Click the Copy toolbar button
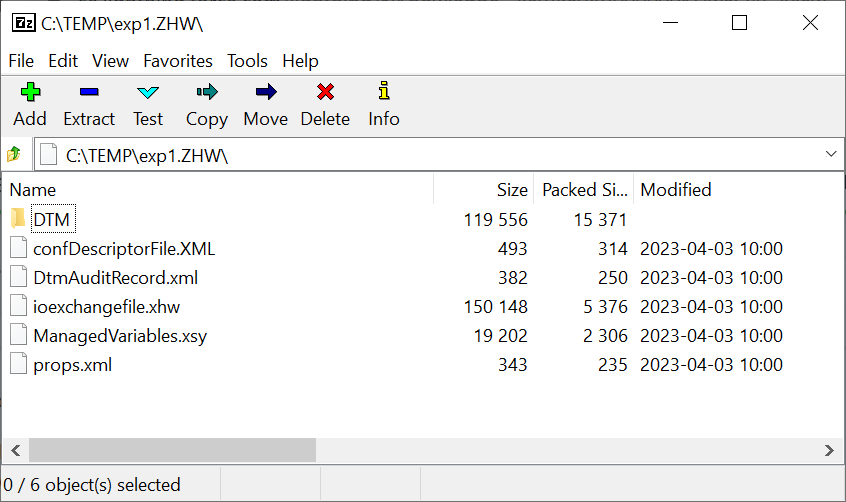This screenshot has height=502, width=846. click(207, 105)
